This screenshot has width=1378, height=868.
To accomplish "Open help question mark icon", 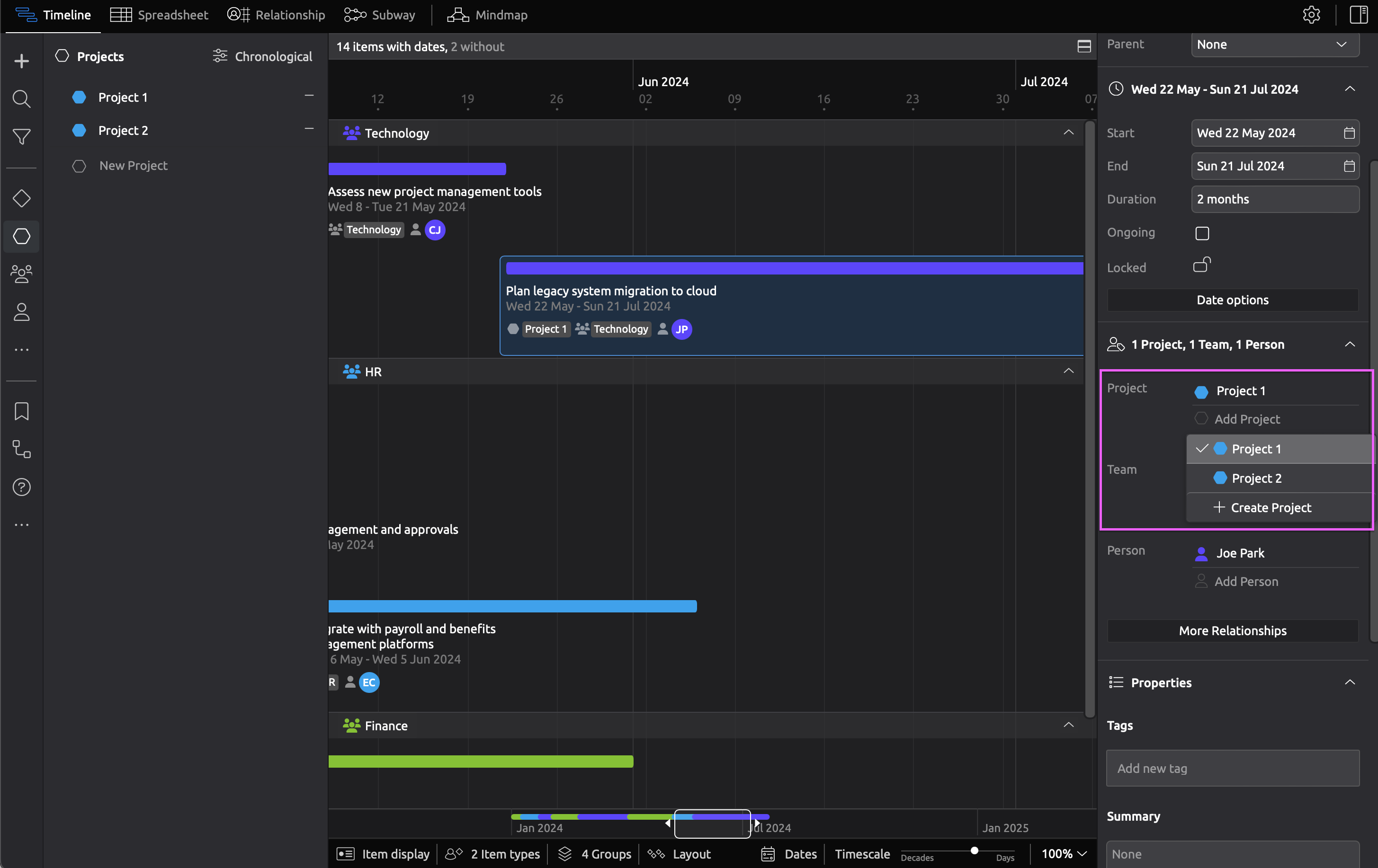I will click(x=21, y=487).
